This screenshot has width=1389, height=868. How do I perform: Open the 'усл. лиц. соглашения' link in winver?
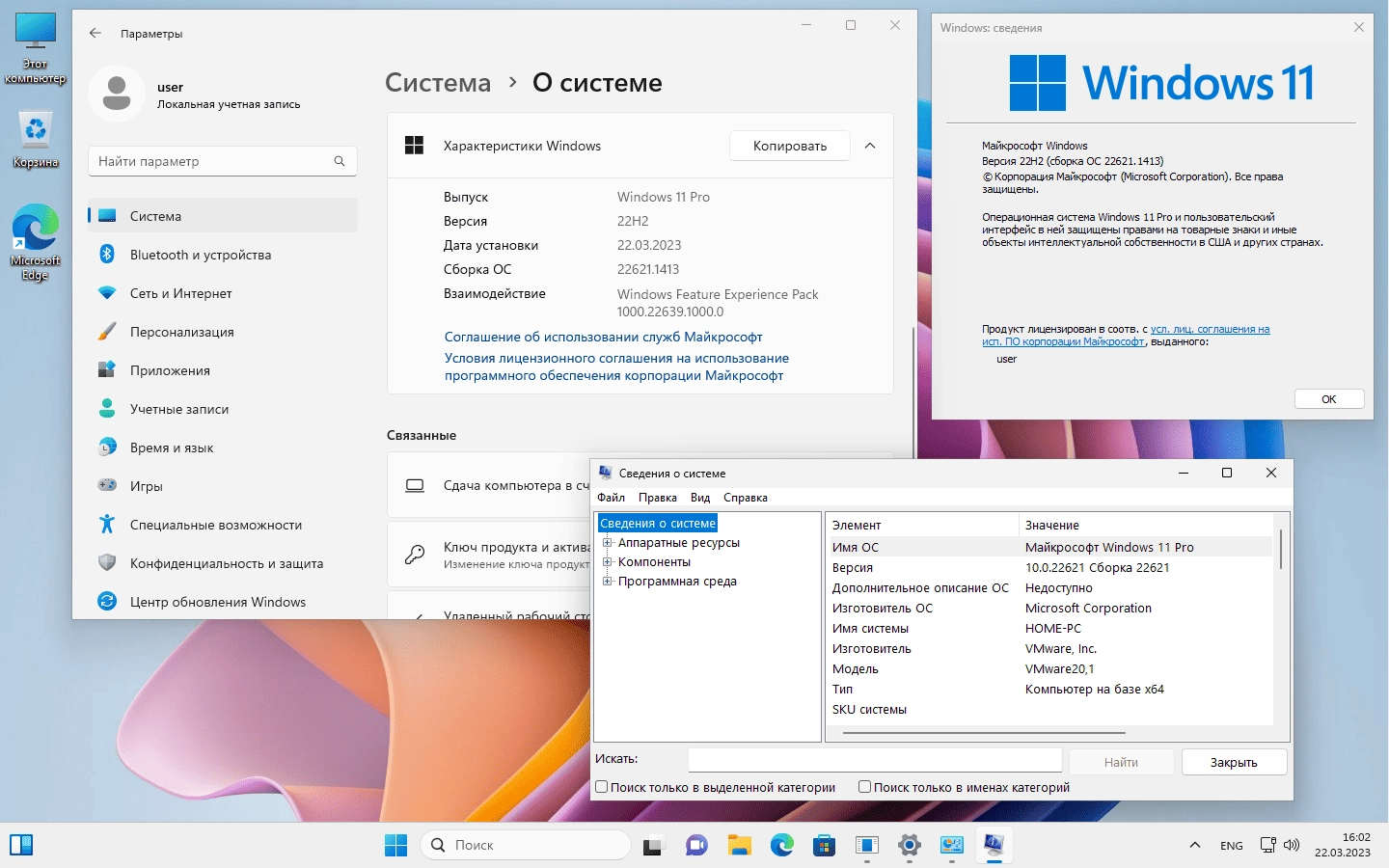tap(1210, 329)
